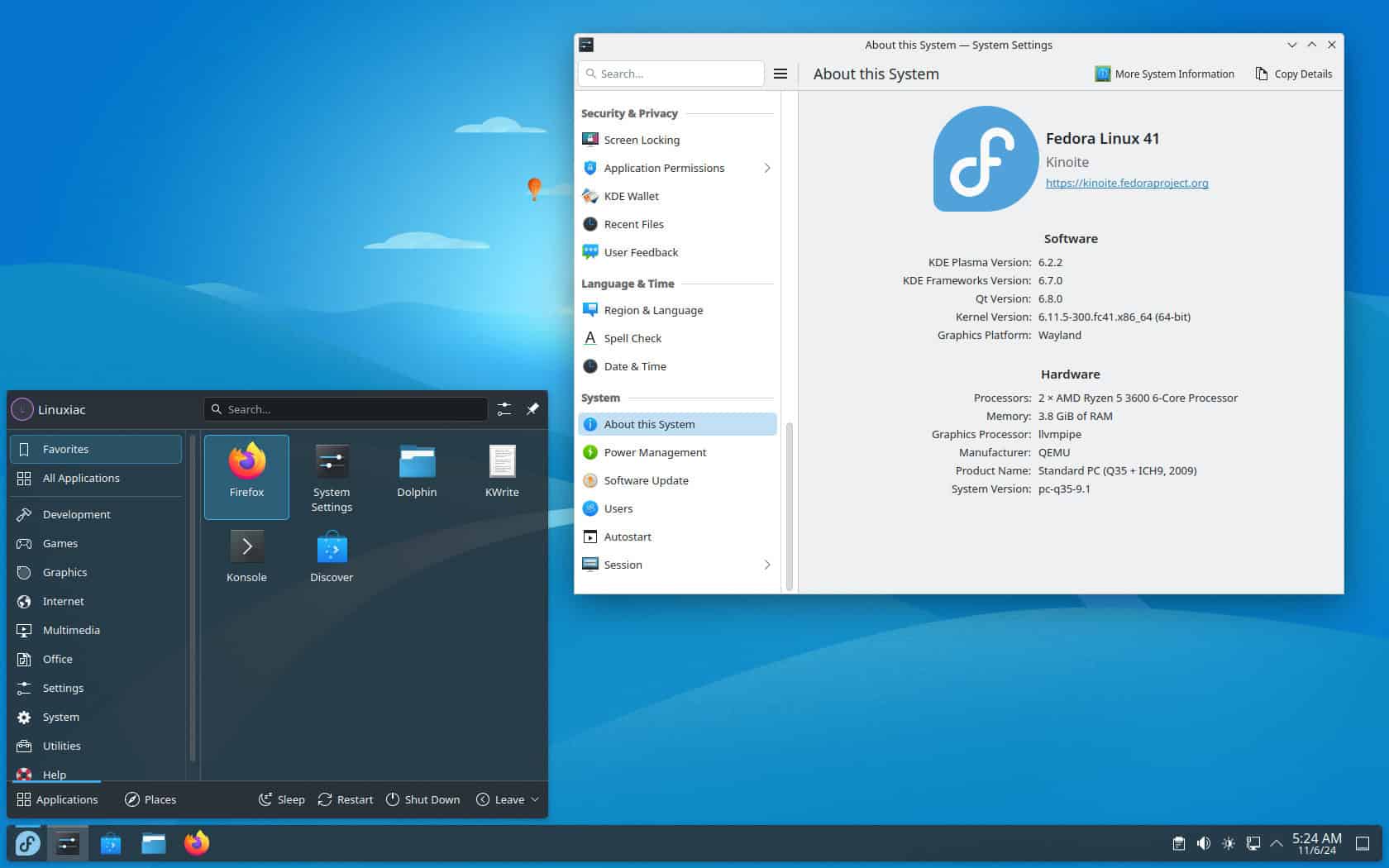The image size is (1389, 868).
Task: Open Dolphin file manager from Favorites
Action: [417, 471]
